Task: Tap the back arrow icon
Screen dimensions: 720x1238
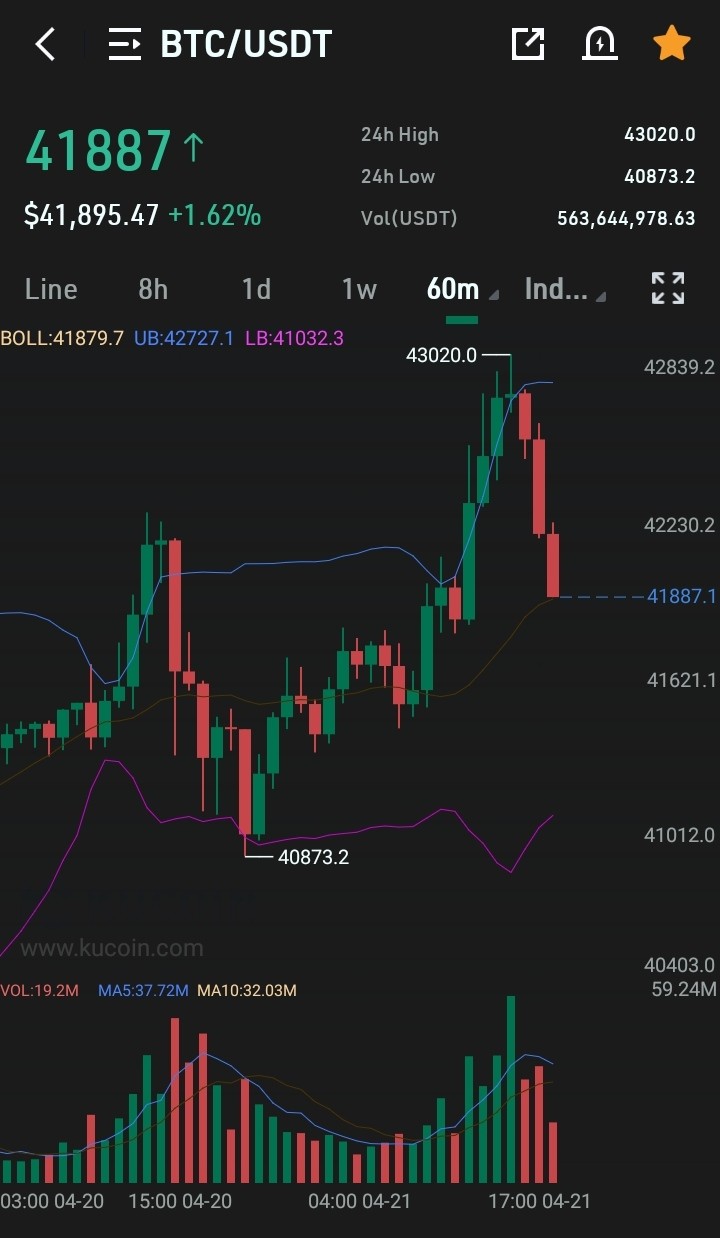Action: click(x=45, y=44)
